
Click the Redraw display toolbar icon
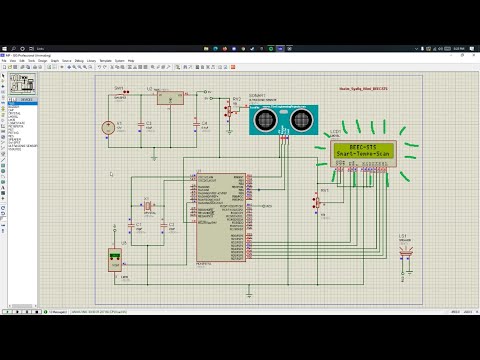pyautogui.click(x=49, y=67)
